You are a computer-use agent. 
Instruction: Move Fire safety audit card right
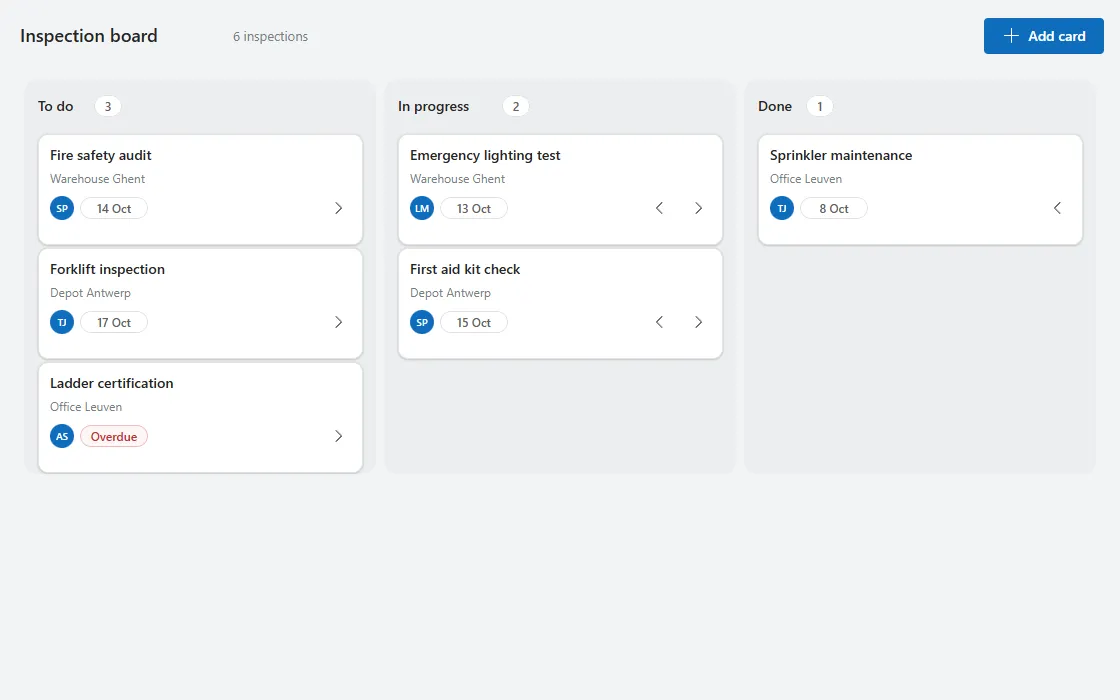point(339,209)
